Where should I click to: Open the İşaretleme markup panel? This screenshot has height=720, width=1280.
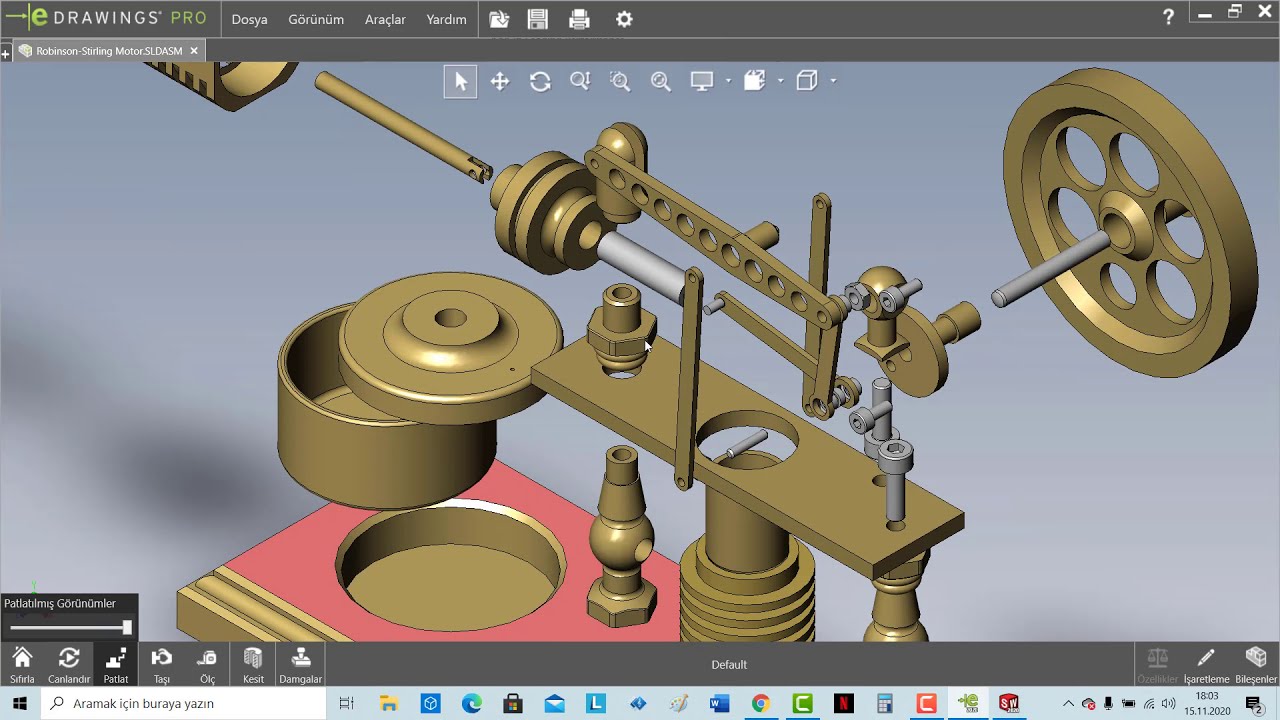click(x=1206, y=665)
